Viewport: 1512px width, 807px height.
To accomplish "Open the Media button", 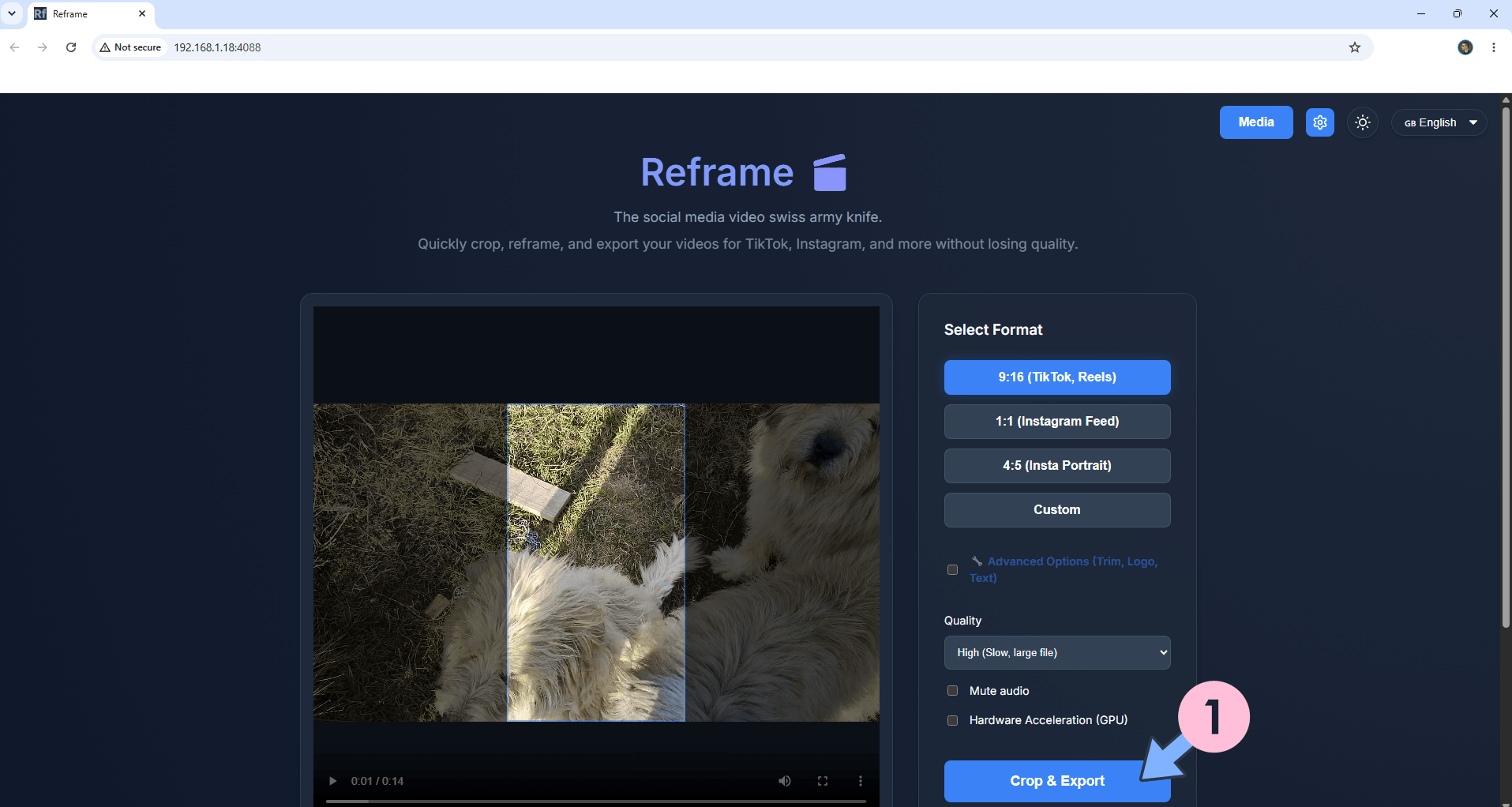I will pyautogui.click(x=1256, y=122).
